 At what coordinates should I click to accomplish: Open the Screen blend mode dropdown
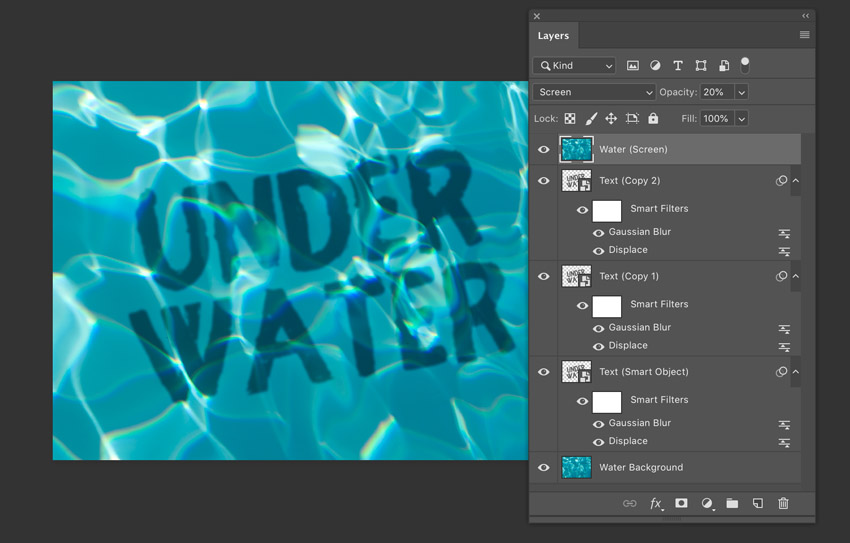(594, 92)
